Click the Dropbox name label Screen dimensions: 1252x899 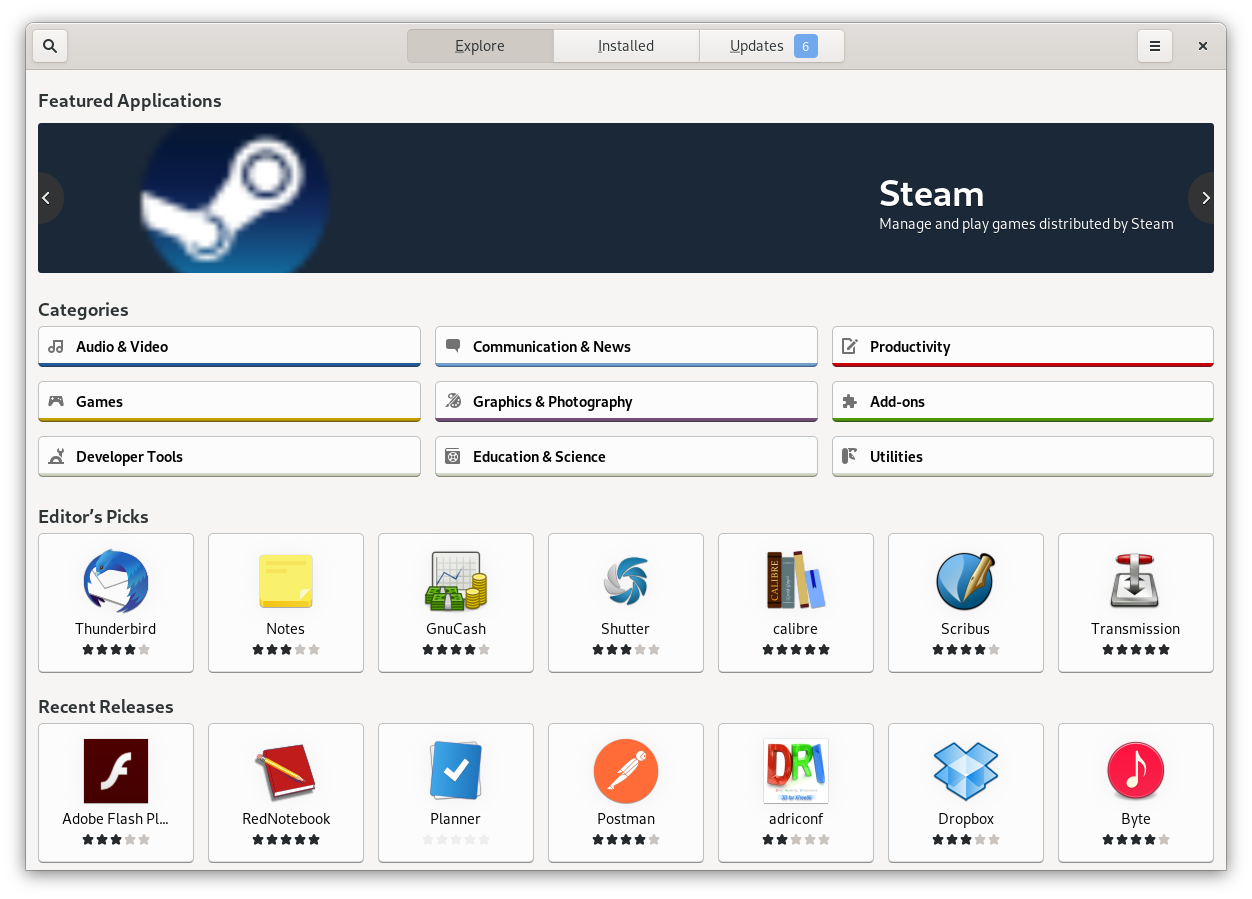966,819
